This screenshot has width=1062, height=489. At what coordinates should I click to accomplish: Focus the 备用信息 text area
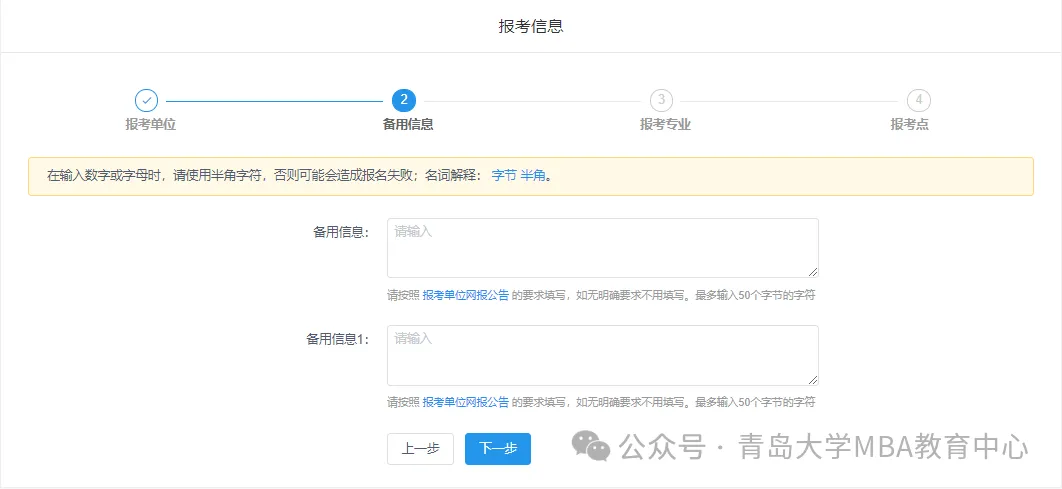(602, 248)
